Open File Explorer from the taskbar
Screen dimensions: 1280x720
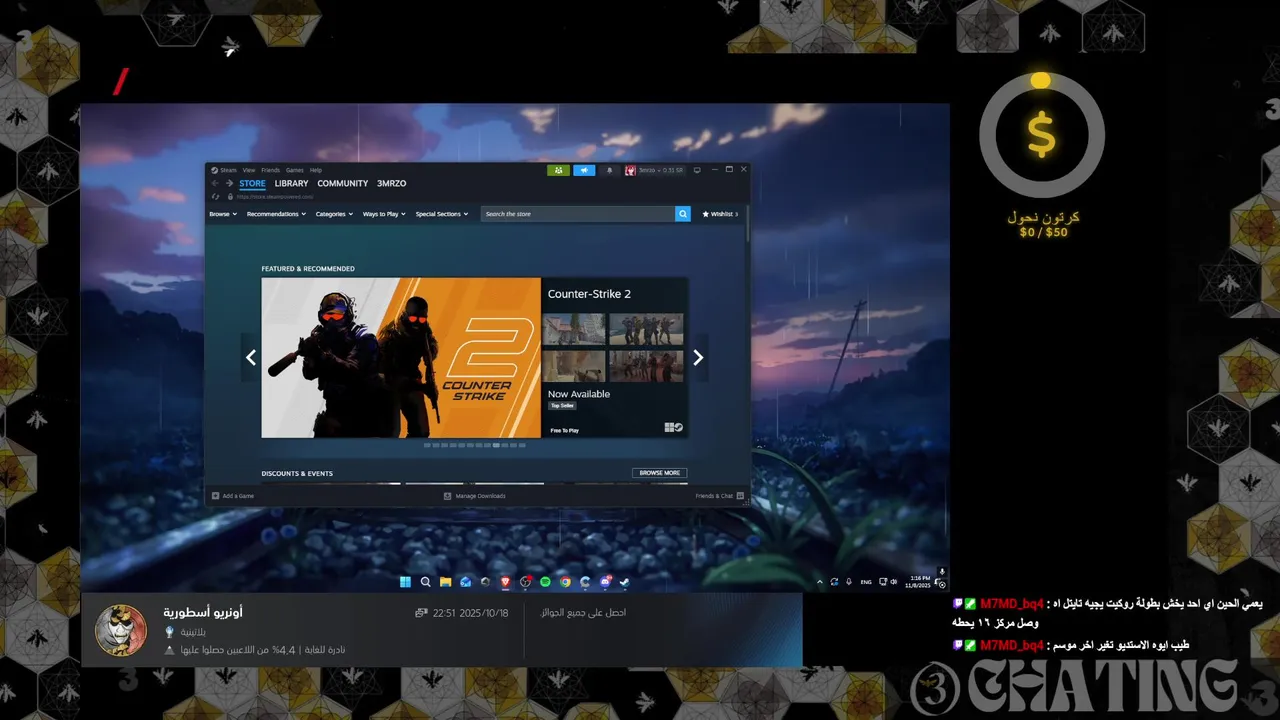pos(445,581)
